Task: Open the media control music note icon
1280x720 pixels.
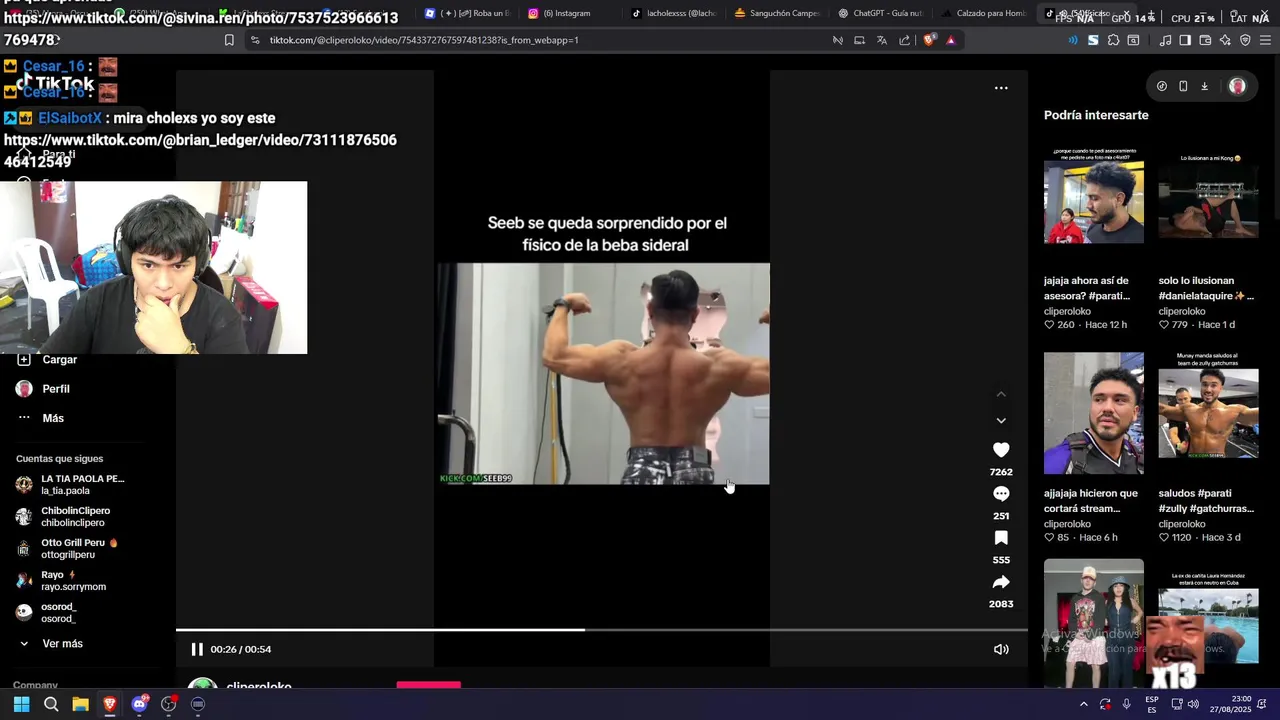Action: tap(1165, 40)
